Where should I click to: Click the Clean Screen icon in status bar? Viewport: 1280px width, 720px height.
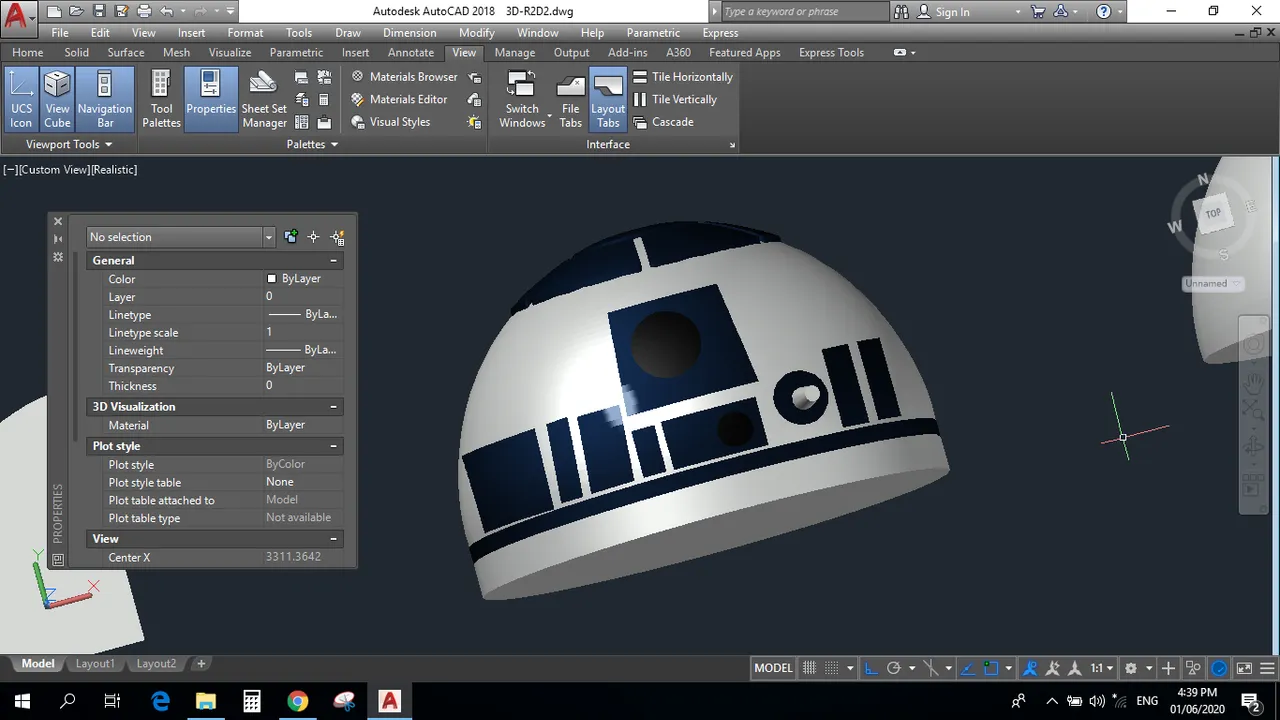coord(1244,668)
